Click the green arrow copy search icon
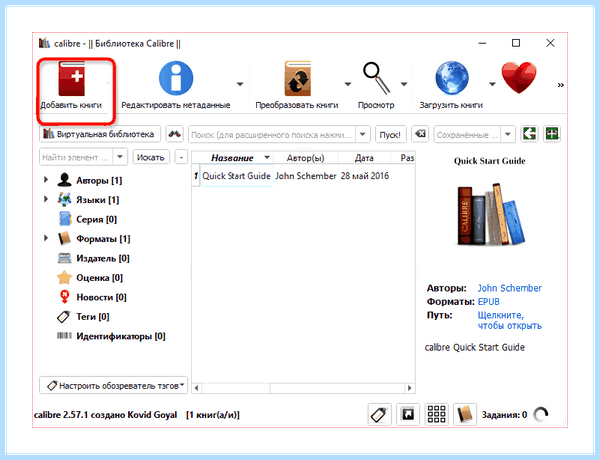600x460 pixels. pyautogui.click(x=529, y=134)
